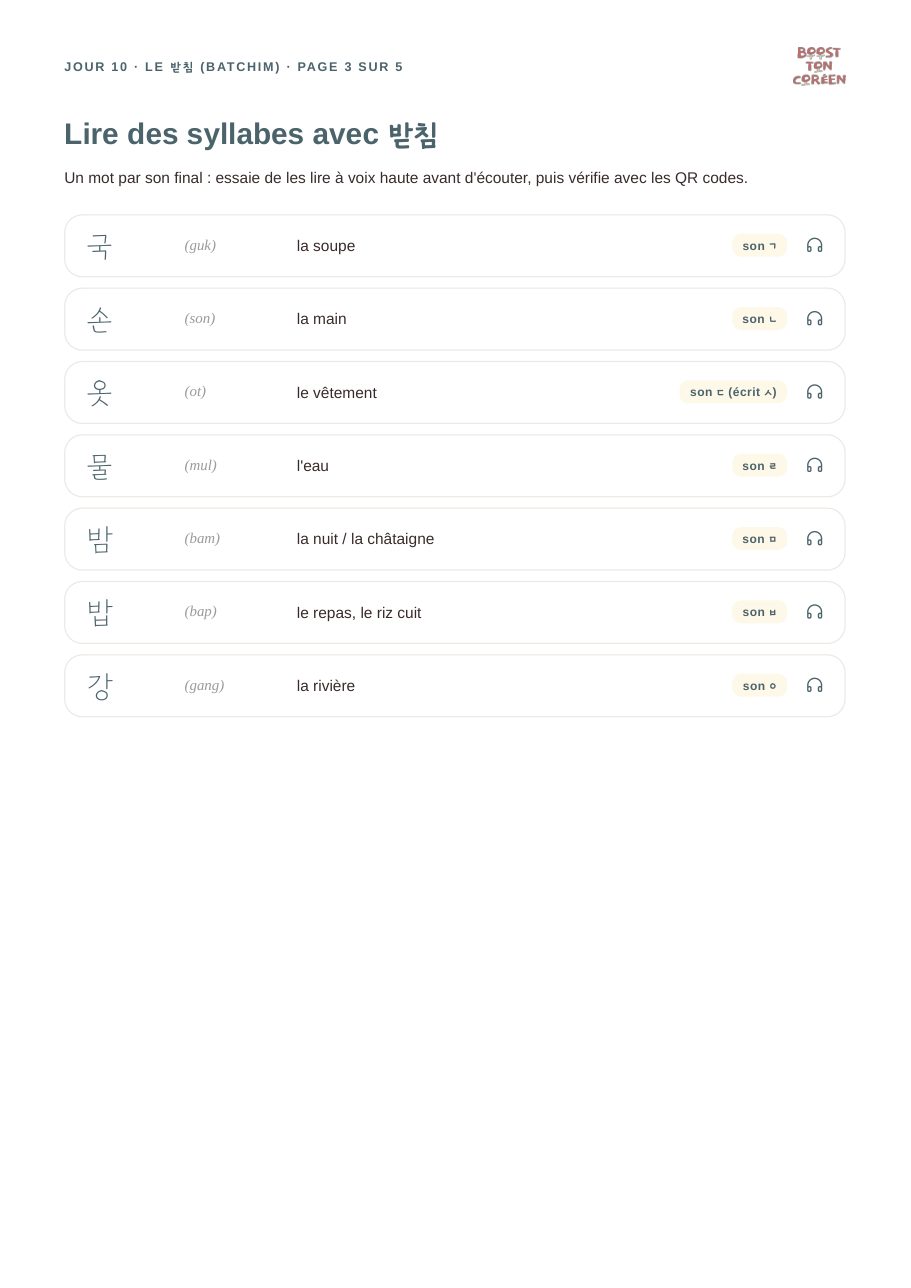
Task: Select the word 'la nuit / la châtaigne'
Action: [x=365, y=539]
